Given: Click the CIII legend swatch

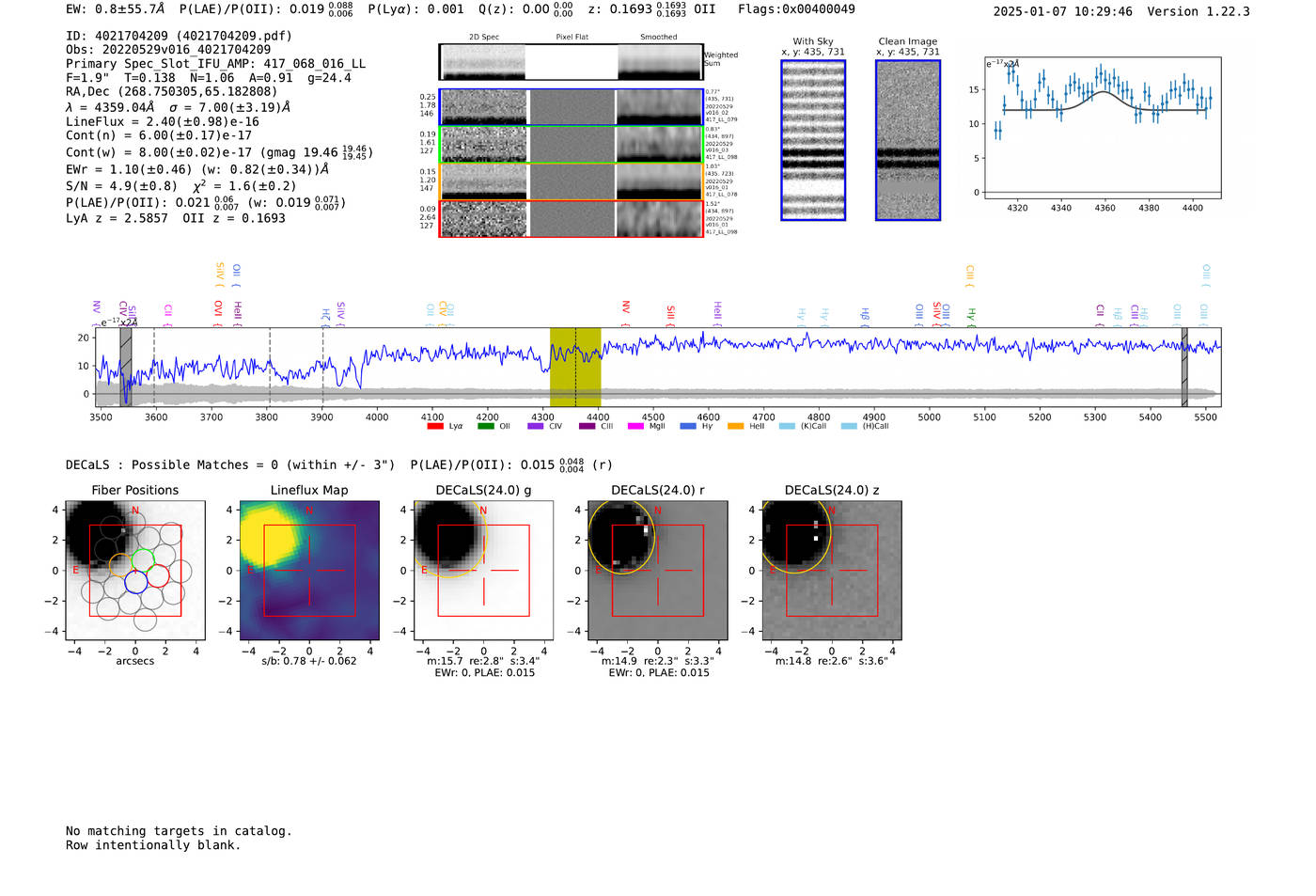Looking at the screenshot, I should [x=587, y=426].
